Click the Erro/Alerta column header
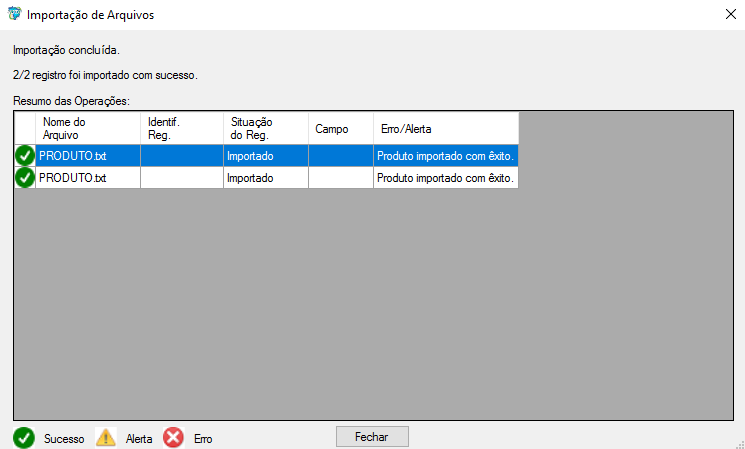The width and height of the screenshot is (745, 449). (x=446, y=128)
